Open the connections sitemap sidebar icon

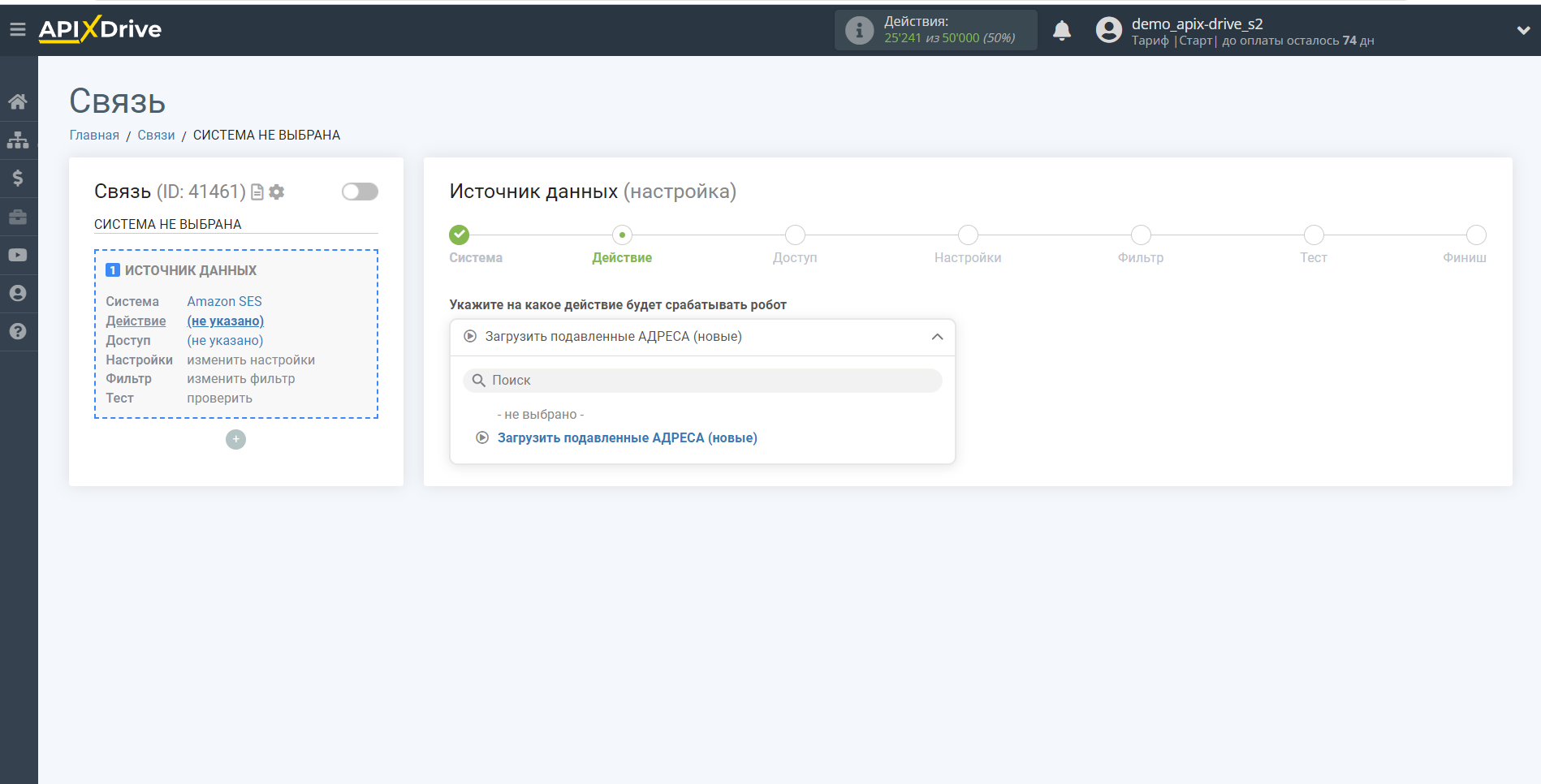point(18,140)
